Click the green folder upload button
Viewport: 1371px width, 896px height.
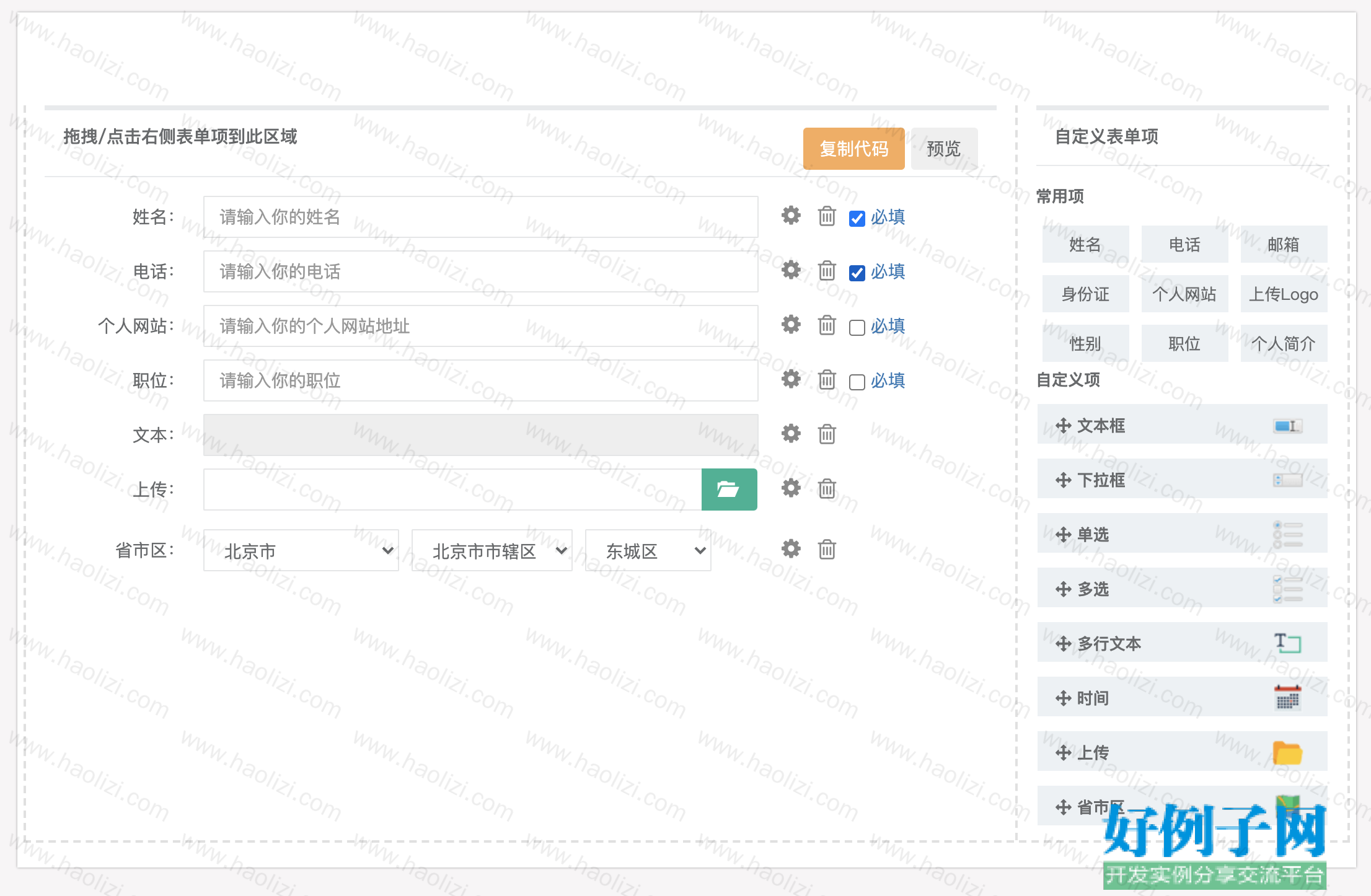729,490
